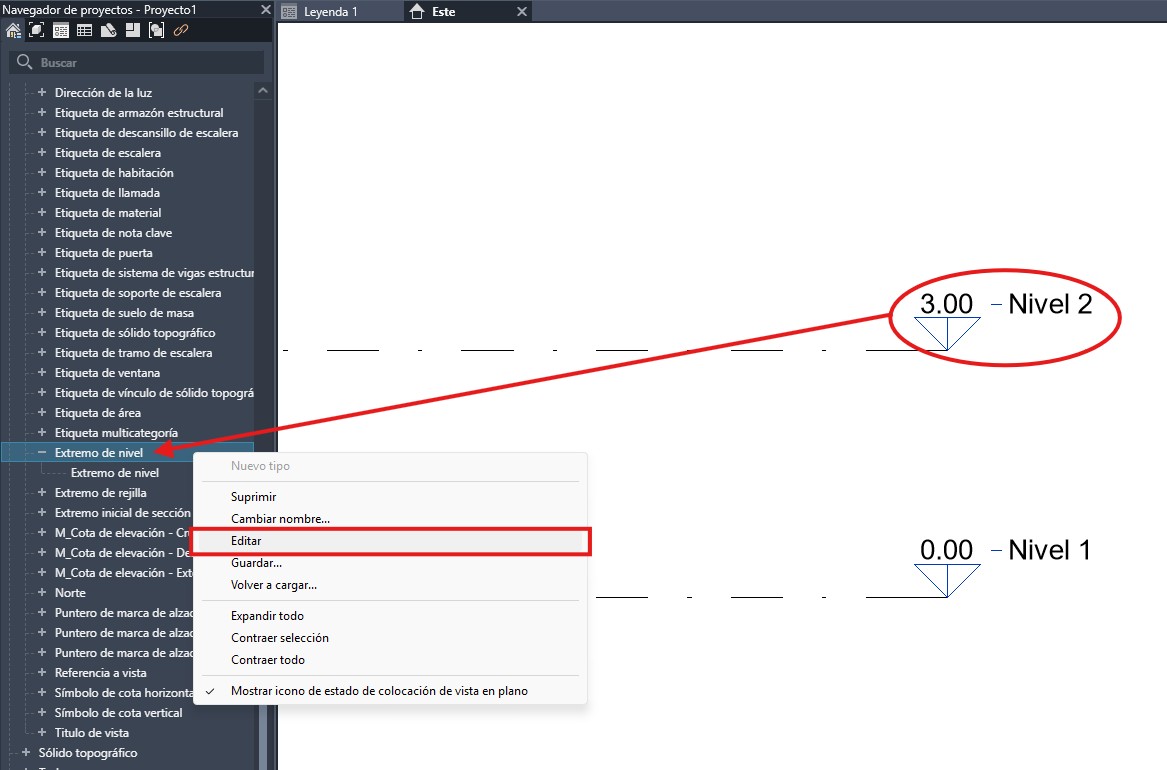Click the house icon in project browser toolbar
This screenshot has width=1167, height=770.
tap(13, 30)
